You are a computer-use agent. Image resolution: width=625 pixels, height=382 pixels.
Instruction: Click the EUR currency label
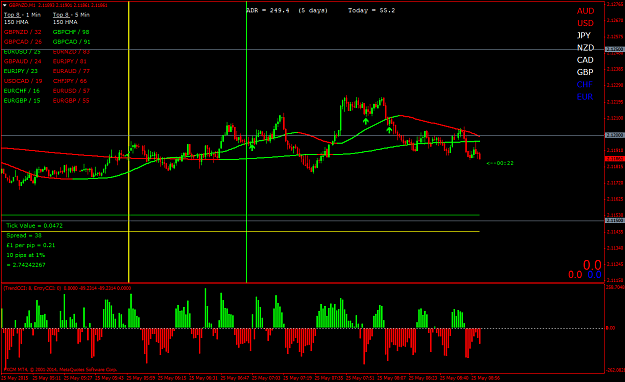(585, 97)
